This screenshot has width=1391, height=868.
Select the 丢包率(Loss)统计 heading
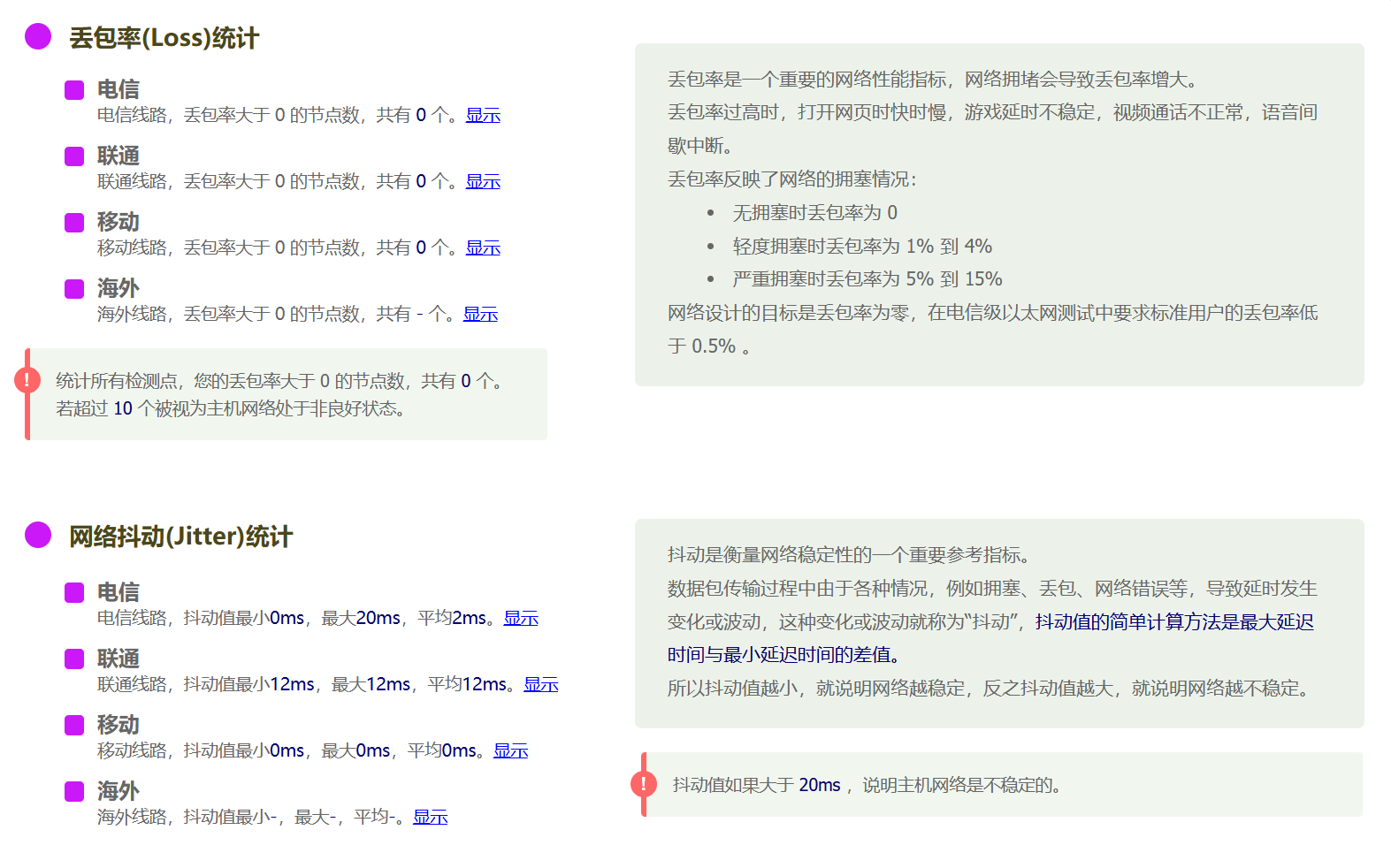click(x=164, y=38)
